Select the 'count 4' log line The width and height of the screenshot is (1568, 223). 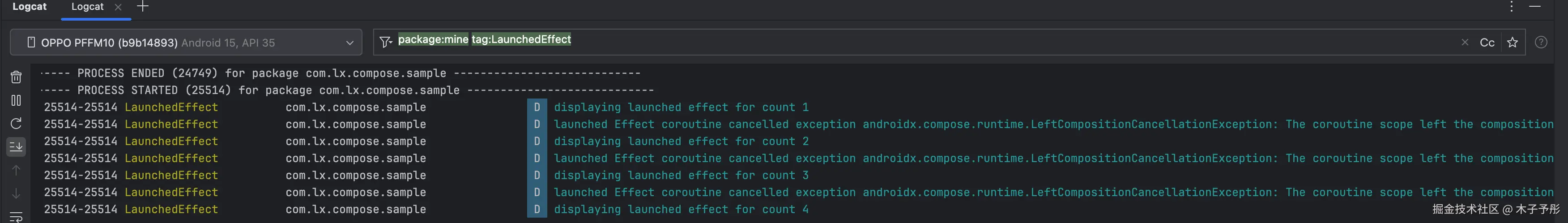[681, 210]
